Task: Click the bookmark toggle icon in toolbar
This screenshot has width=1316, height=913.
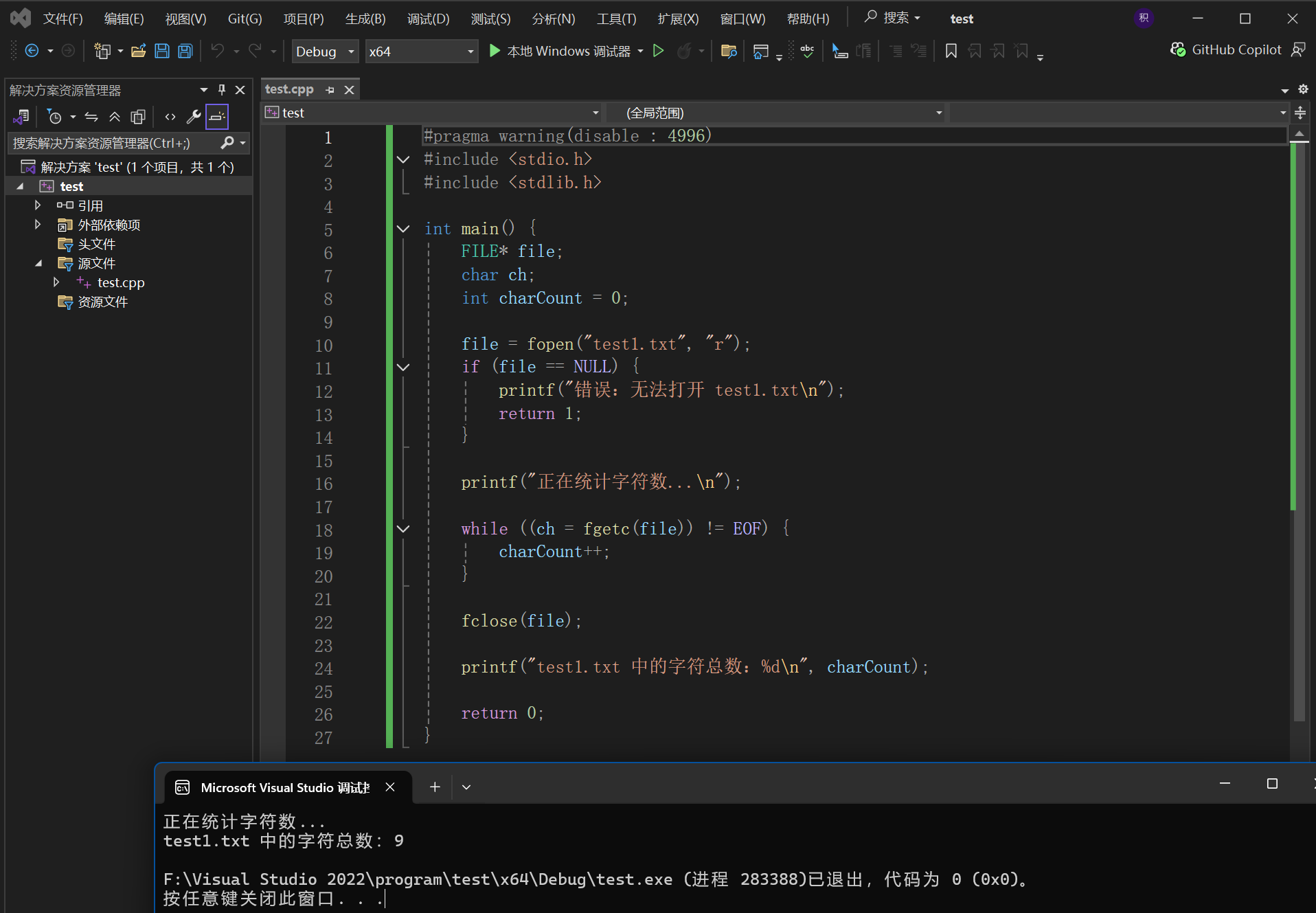Action: click(x=951, y=51)
